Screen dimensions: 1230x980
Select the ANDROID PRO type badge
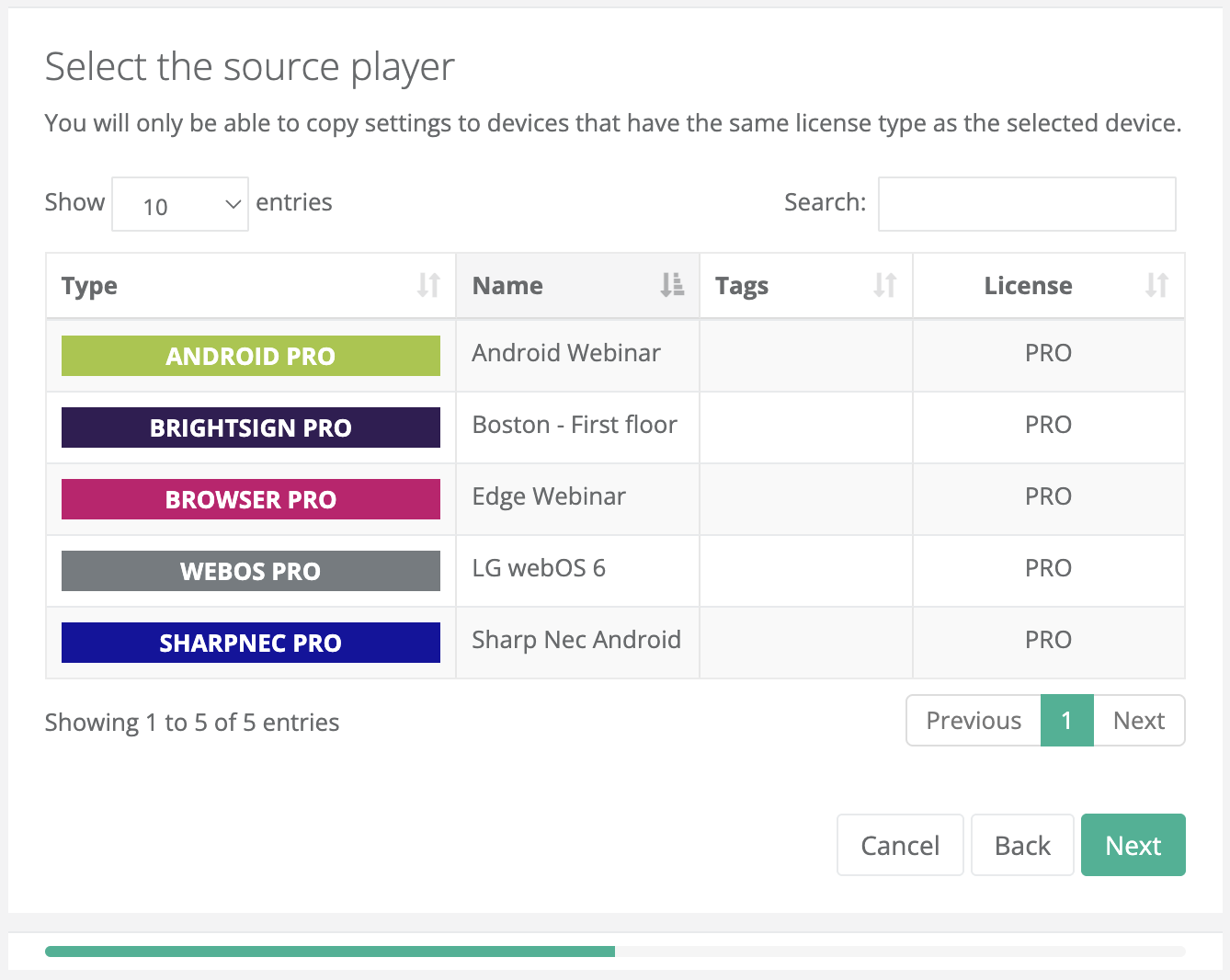click(250, 356)
